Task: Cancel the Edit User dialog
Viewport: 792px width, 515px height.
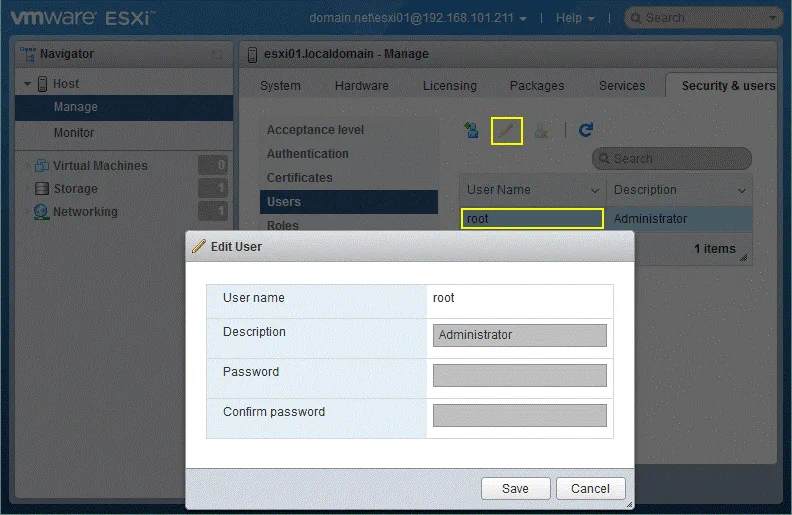Action: 590,488
